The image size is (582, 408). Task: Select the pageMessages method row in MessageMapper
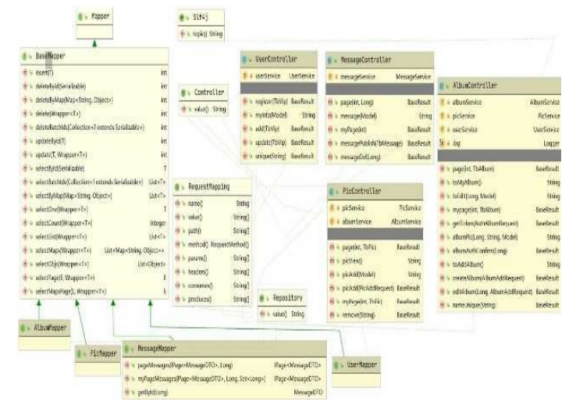tap(225, 365)
